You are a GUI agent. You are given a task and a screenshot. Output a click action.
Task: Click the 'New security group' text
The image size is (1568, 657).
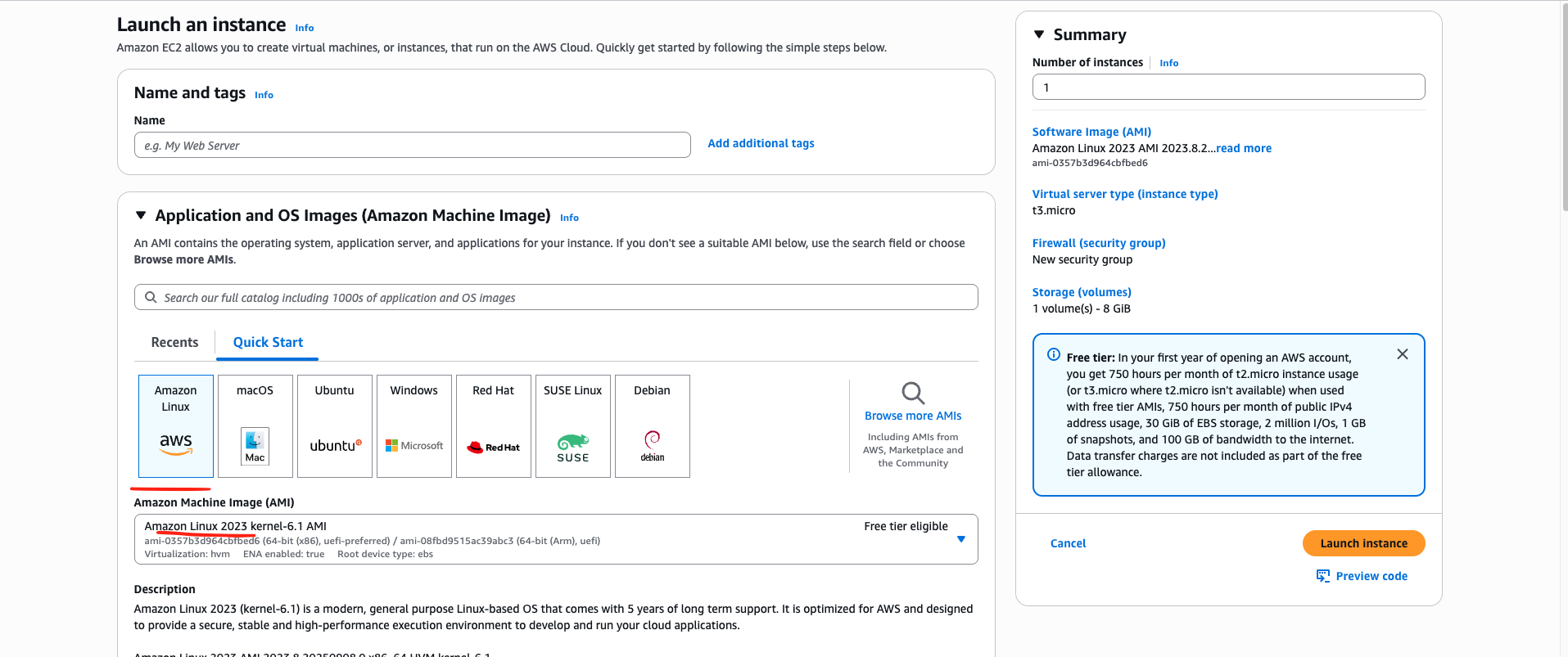(1082, 259)
